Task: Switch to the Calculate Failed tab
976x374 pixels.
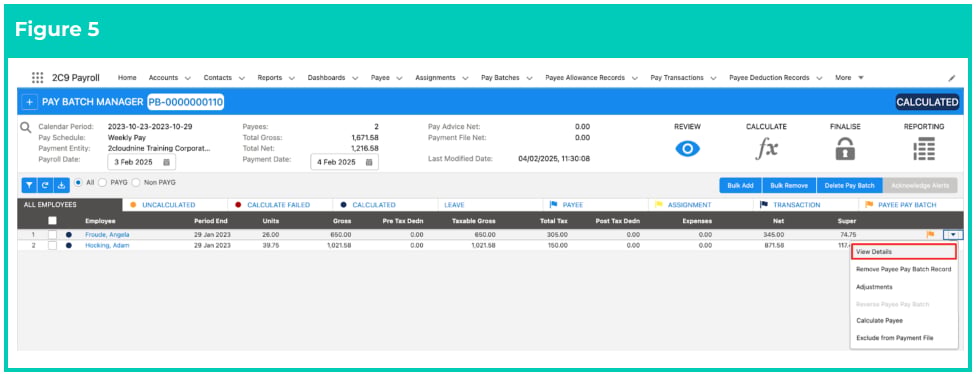Action: (x=280, y=205)
